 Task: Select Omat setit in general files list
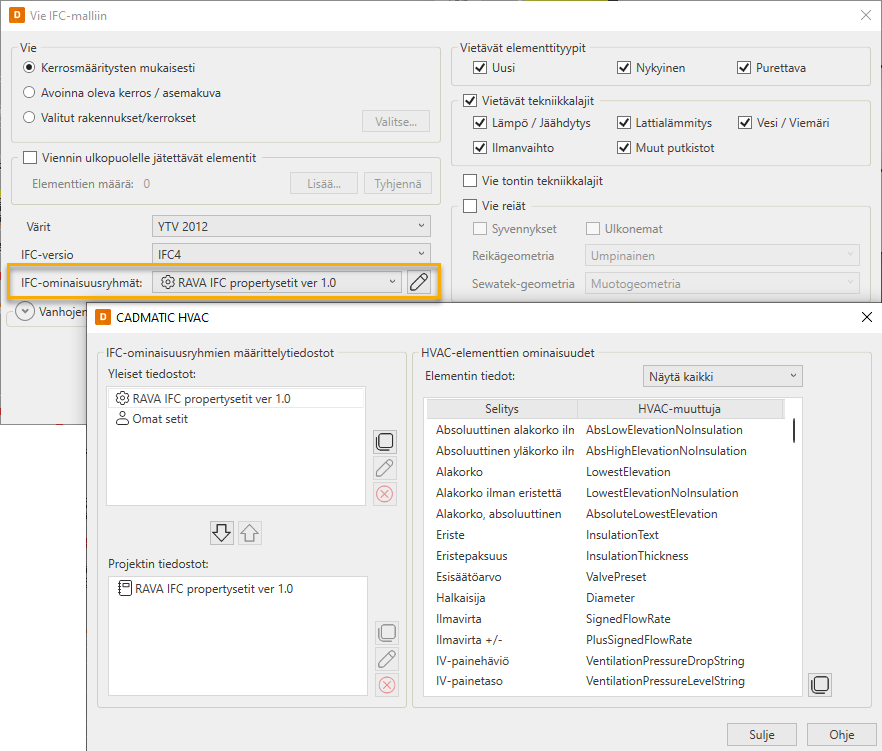160,419
